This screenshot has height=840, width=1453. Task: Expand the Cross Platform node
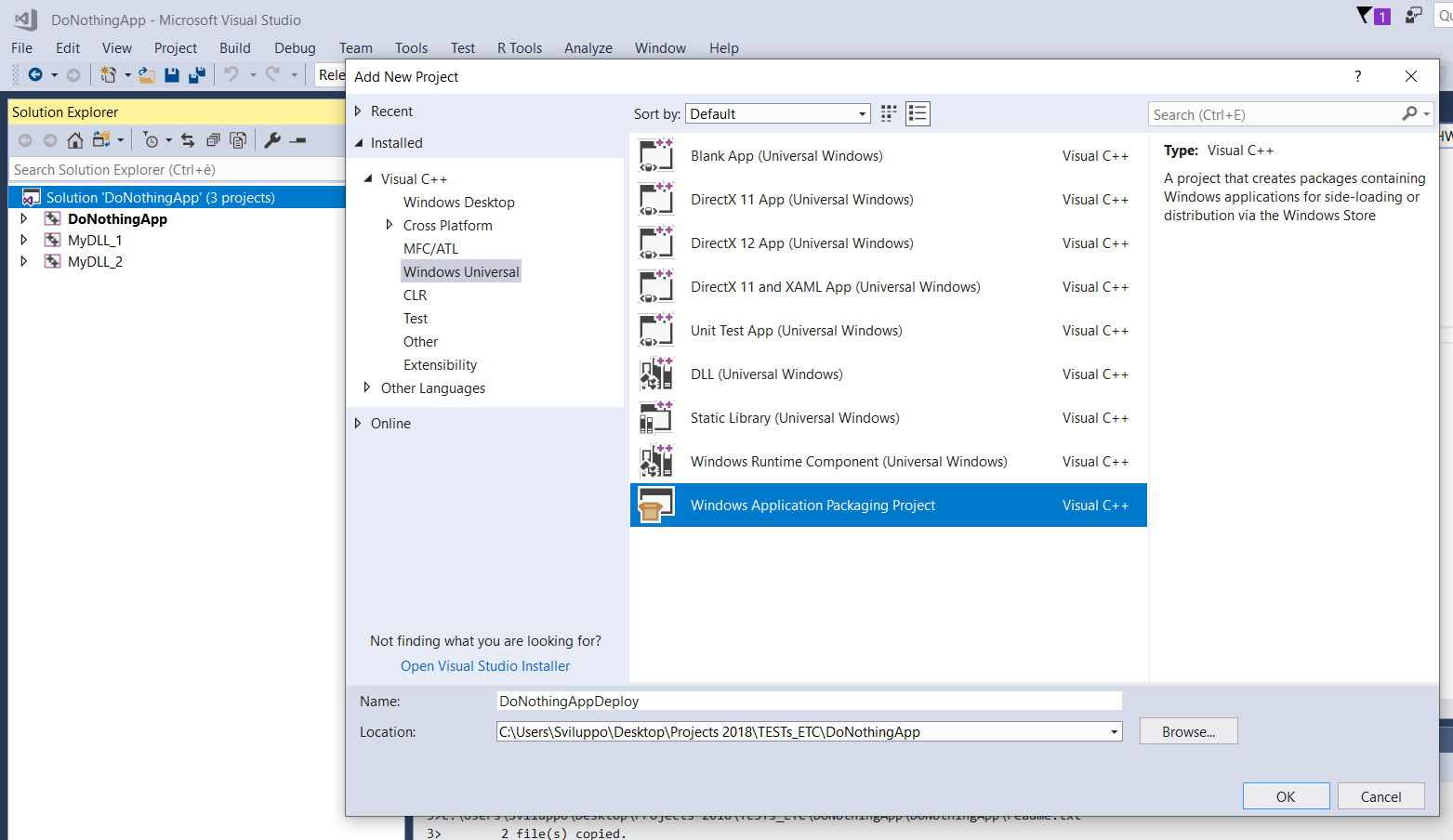point(390,225)
